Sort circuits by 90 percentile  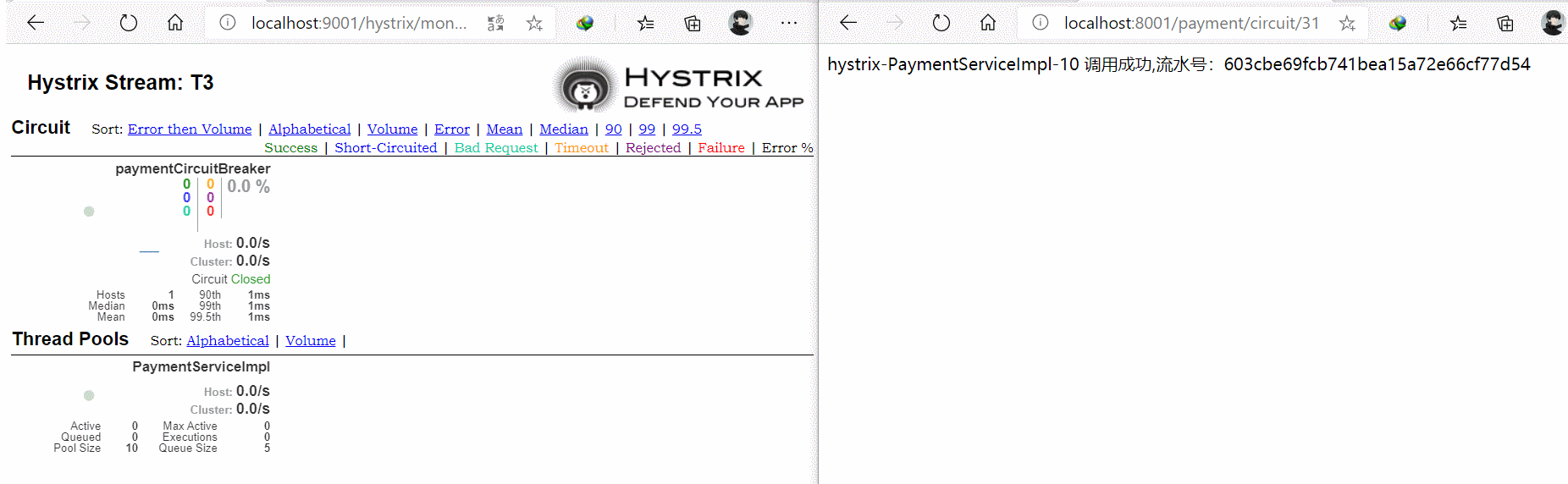coord(614,129)
